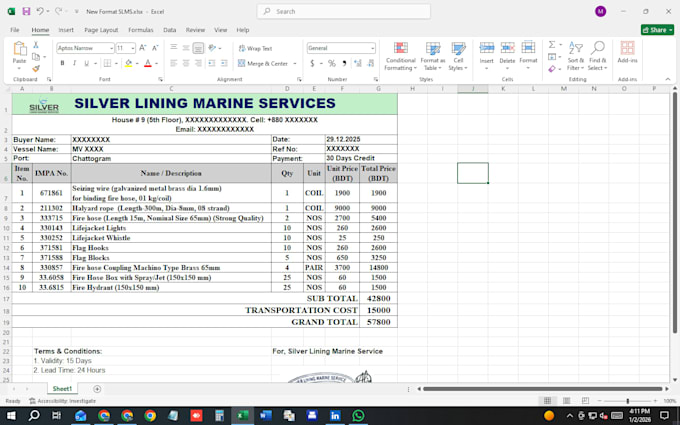Click the Align Left icon
The width and height of the screenshot is (680, 425).
click(x=173, y=63)
